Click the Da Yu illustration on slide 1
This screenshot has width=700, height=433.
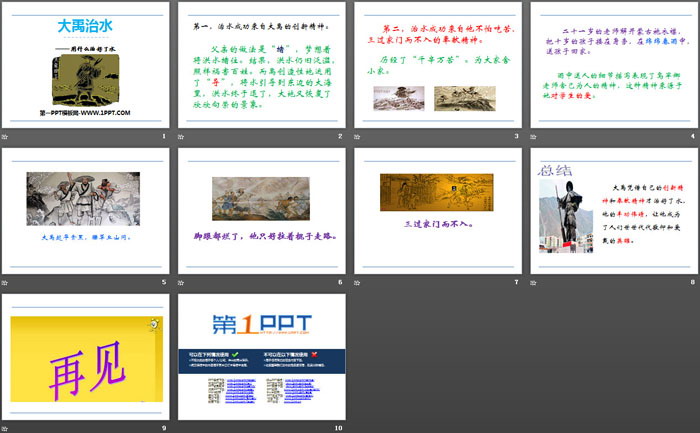[86, 79]
